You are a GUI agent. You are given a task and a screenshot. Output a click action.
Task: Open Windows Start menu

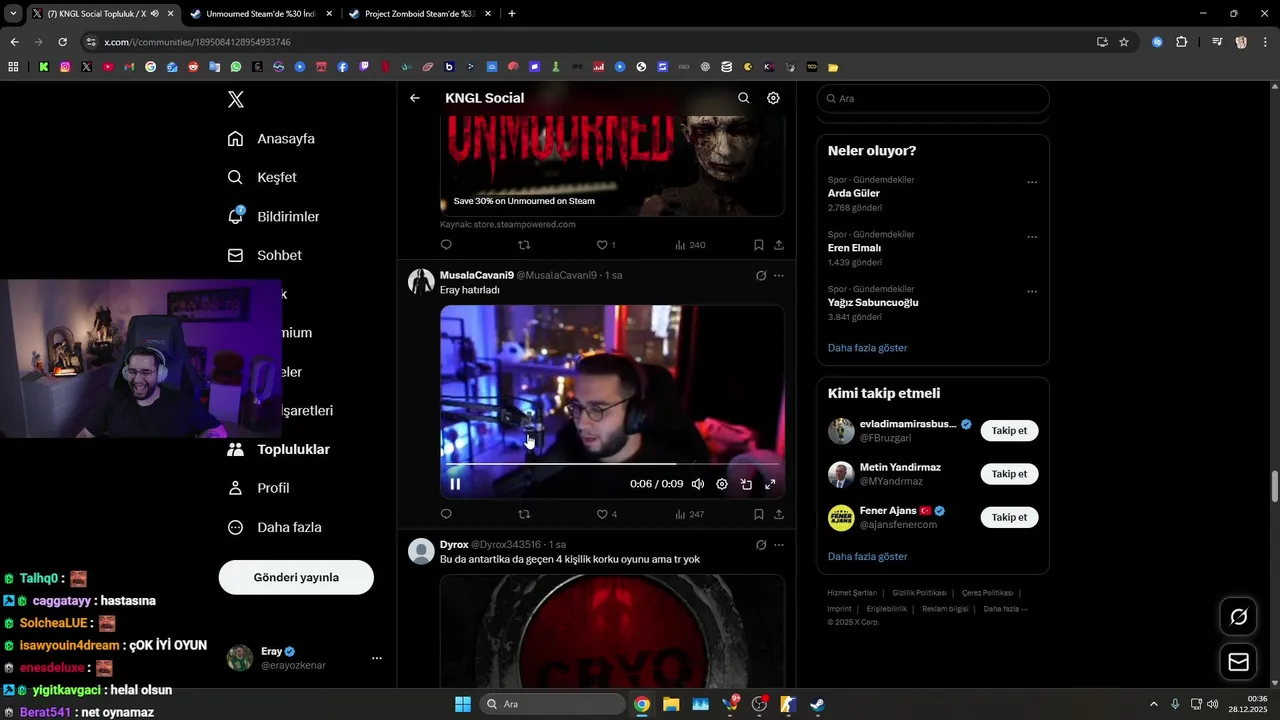(x=463, y=704)
